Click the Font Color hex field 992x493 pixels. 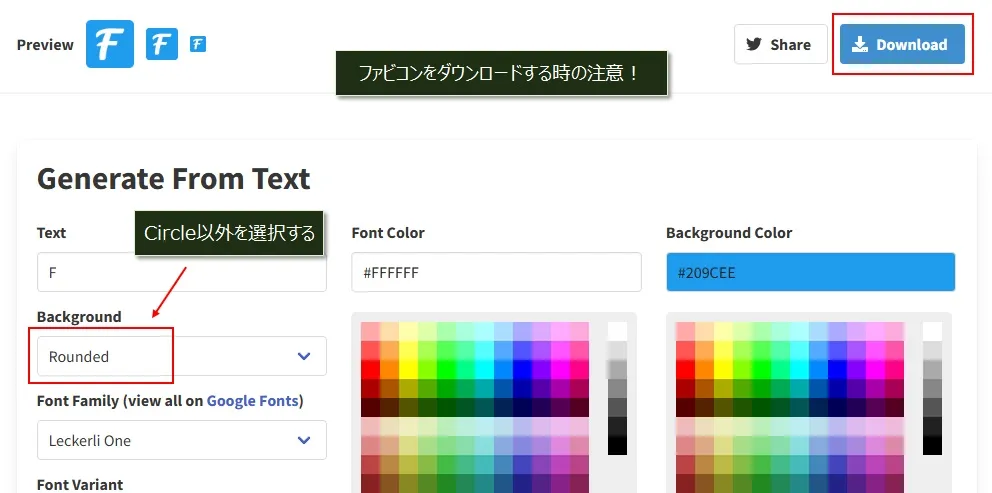click(496, 272)
